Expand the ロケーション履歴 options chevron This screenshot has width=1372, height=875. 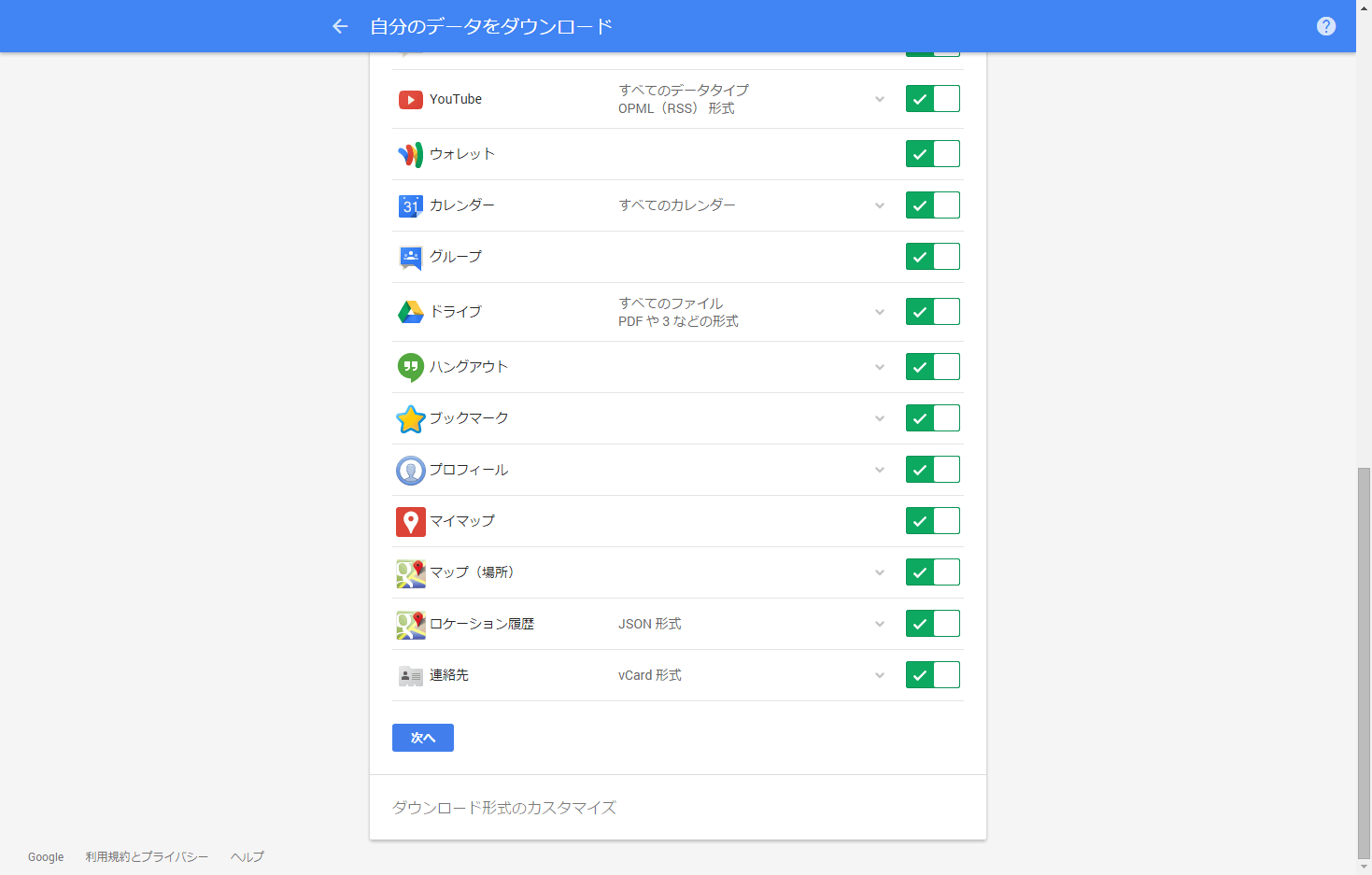880,624
